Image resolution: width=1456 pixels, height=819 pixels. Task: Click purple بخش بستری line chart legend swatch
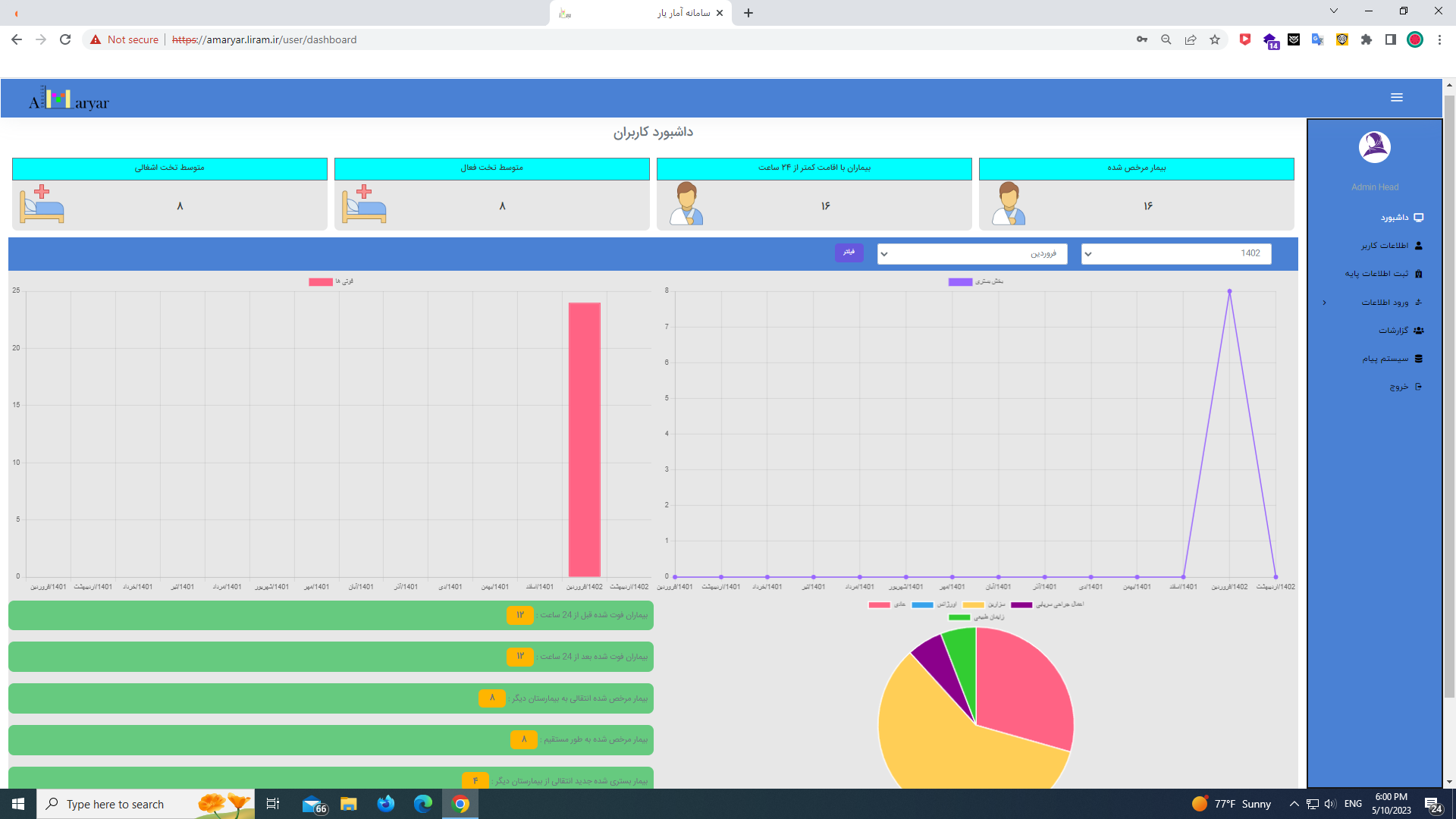pos(960,282)
